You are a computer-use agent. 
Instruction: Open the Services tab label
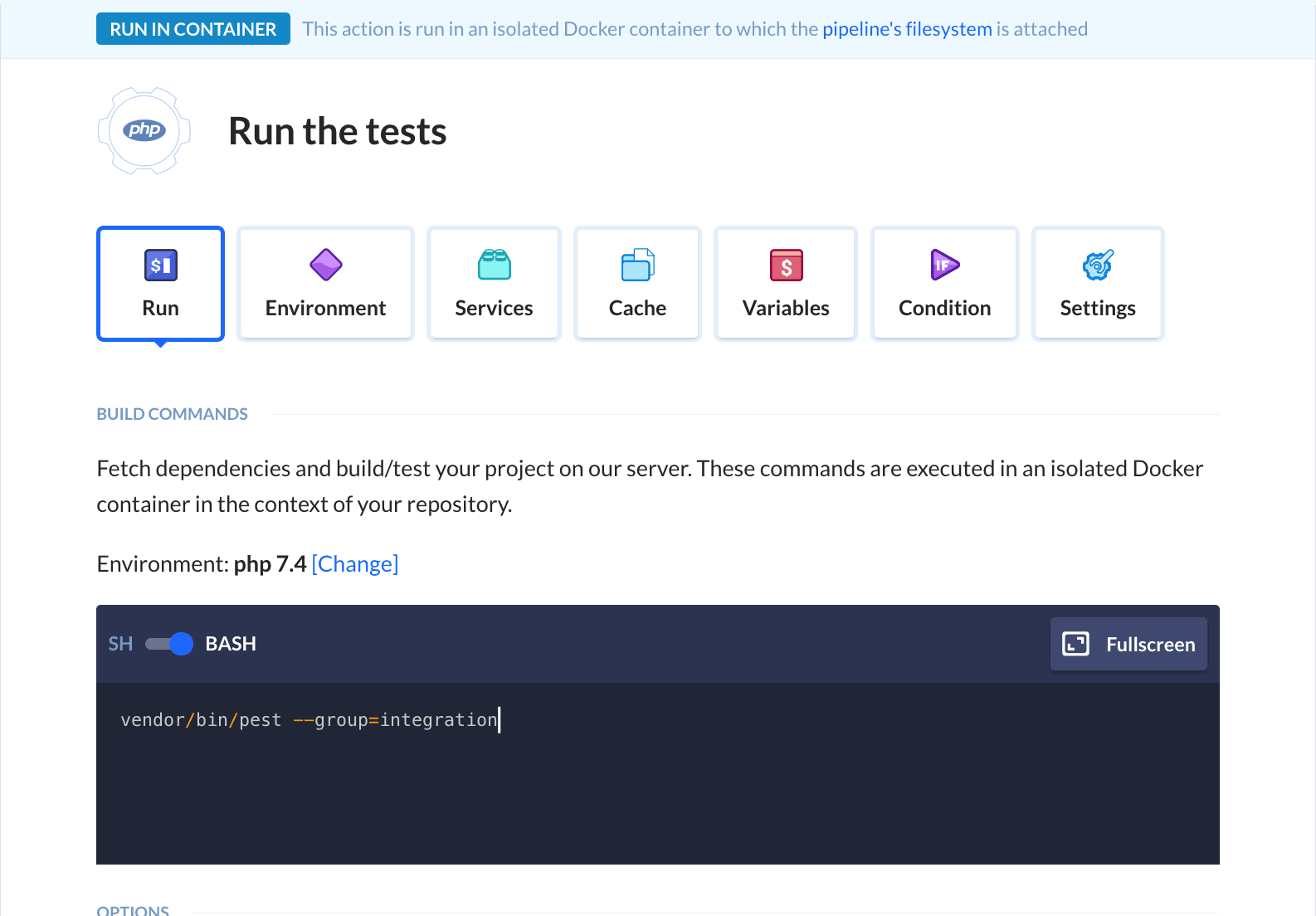(494, 309)
